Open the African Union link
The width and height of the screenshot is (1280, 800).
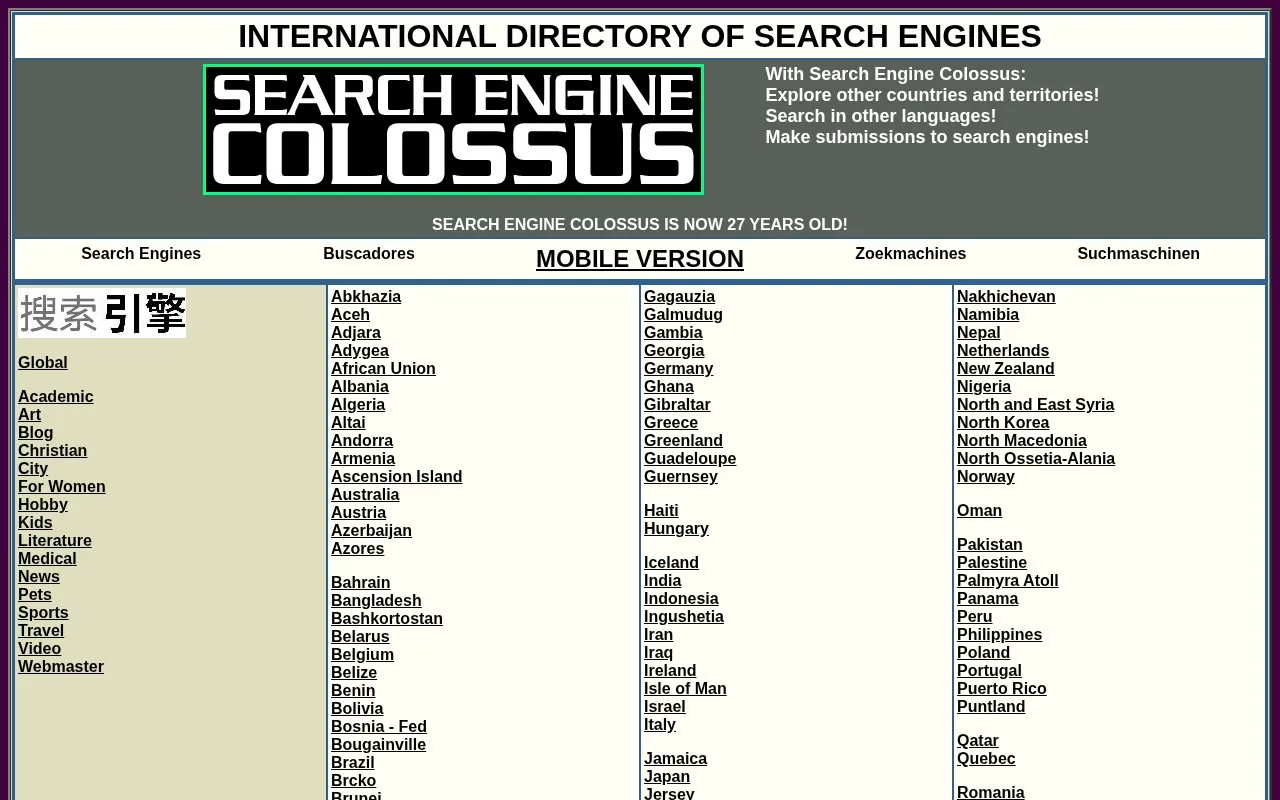[x=384, y=369]
